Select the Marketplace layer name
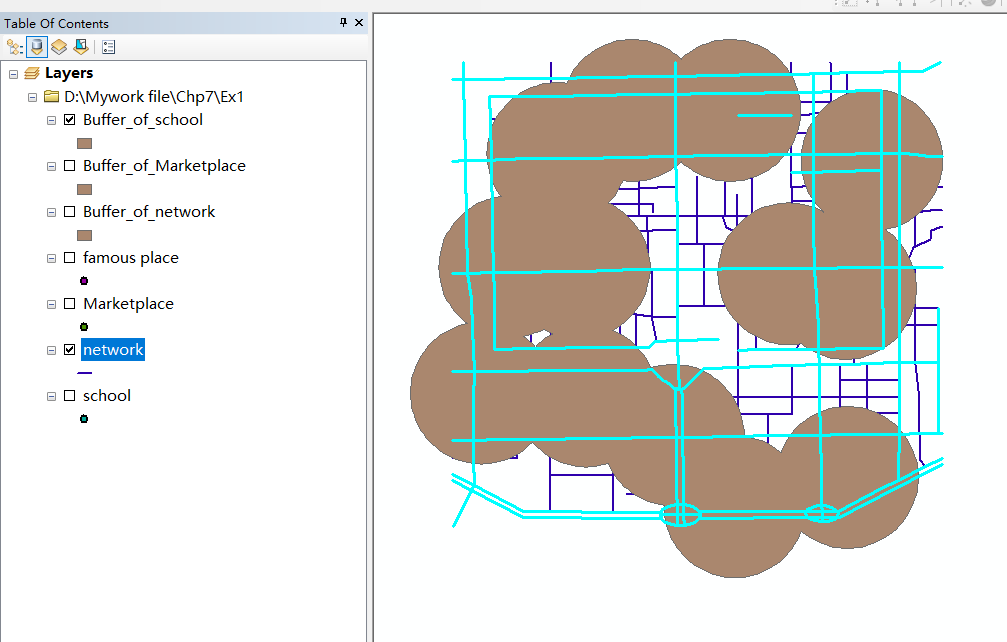 coord(128,304)
